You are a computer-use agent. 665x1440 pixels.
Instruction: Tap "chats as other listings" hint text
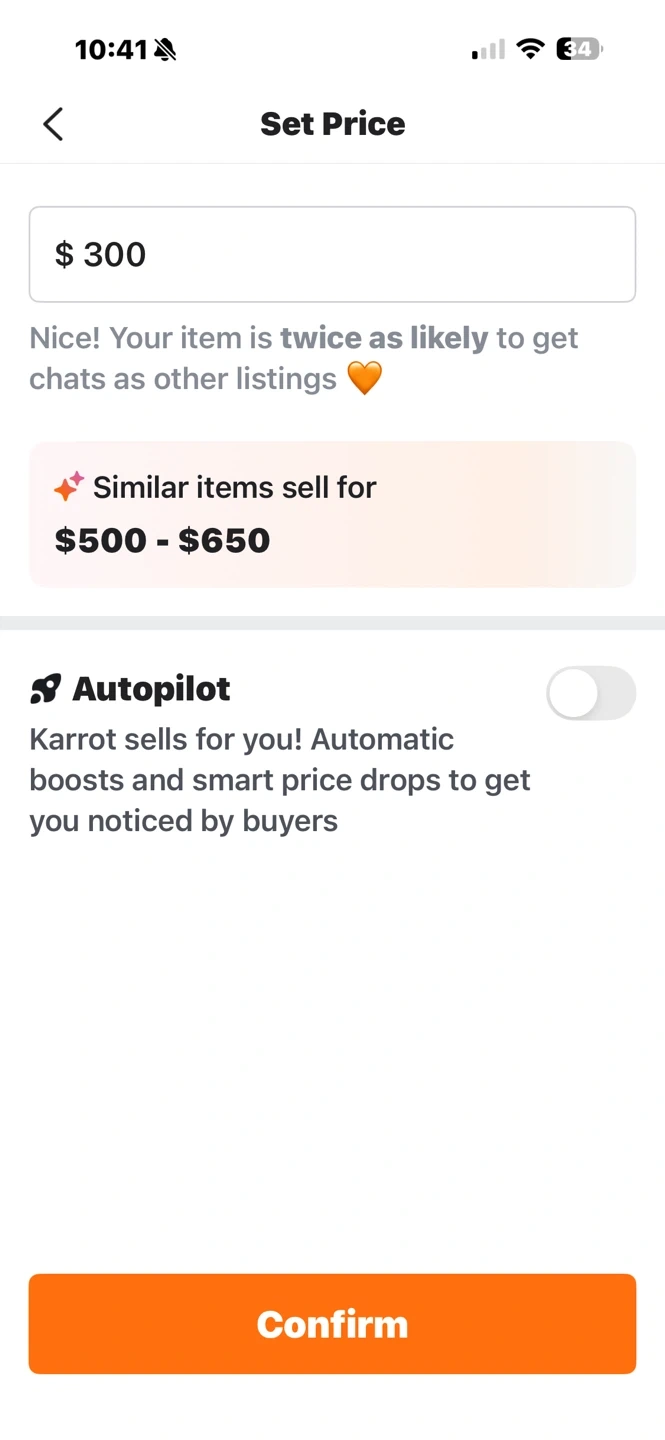(183, 379)
